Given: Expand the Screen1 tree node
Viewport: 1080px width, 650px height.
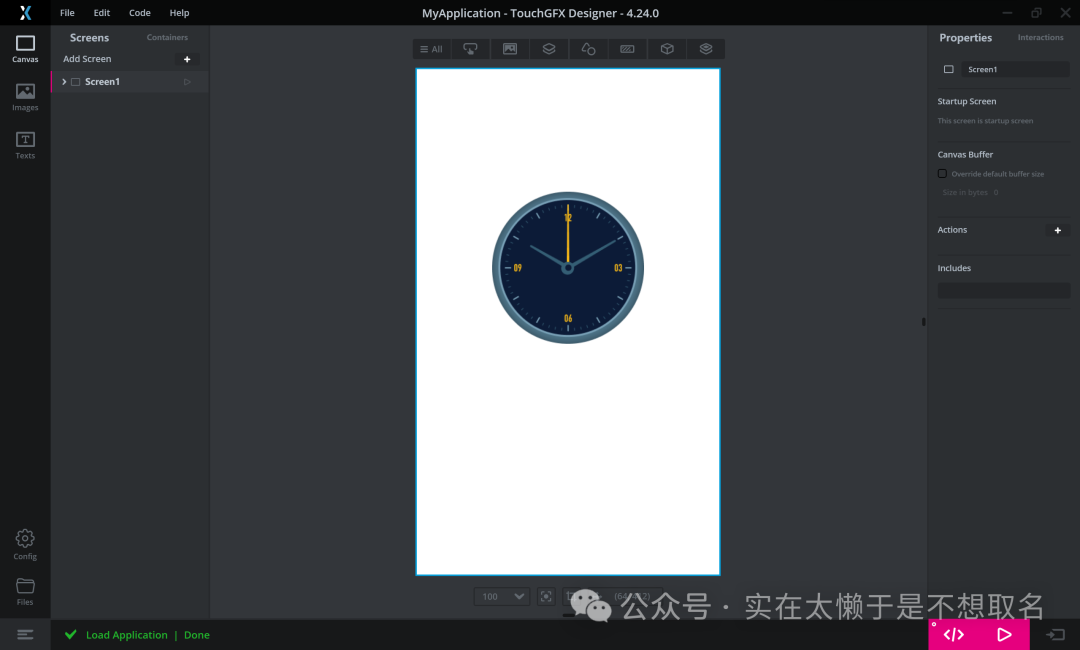Looking at the screenshot, I should 64,82.
